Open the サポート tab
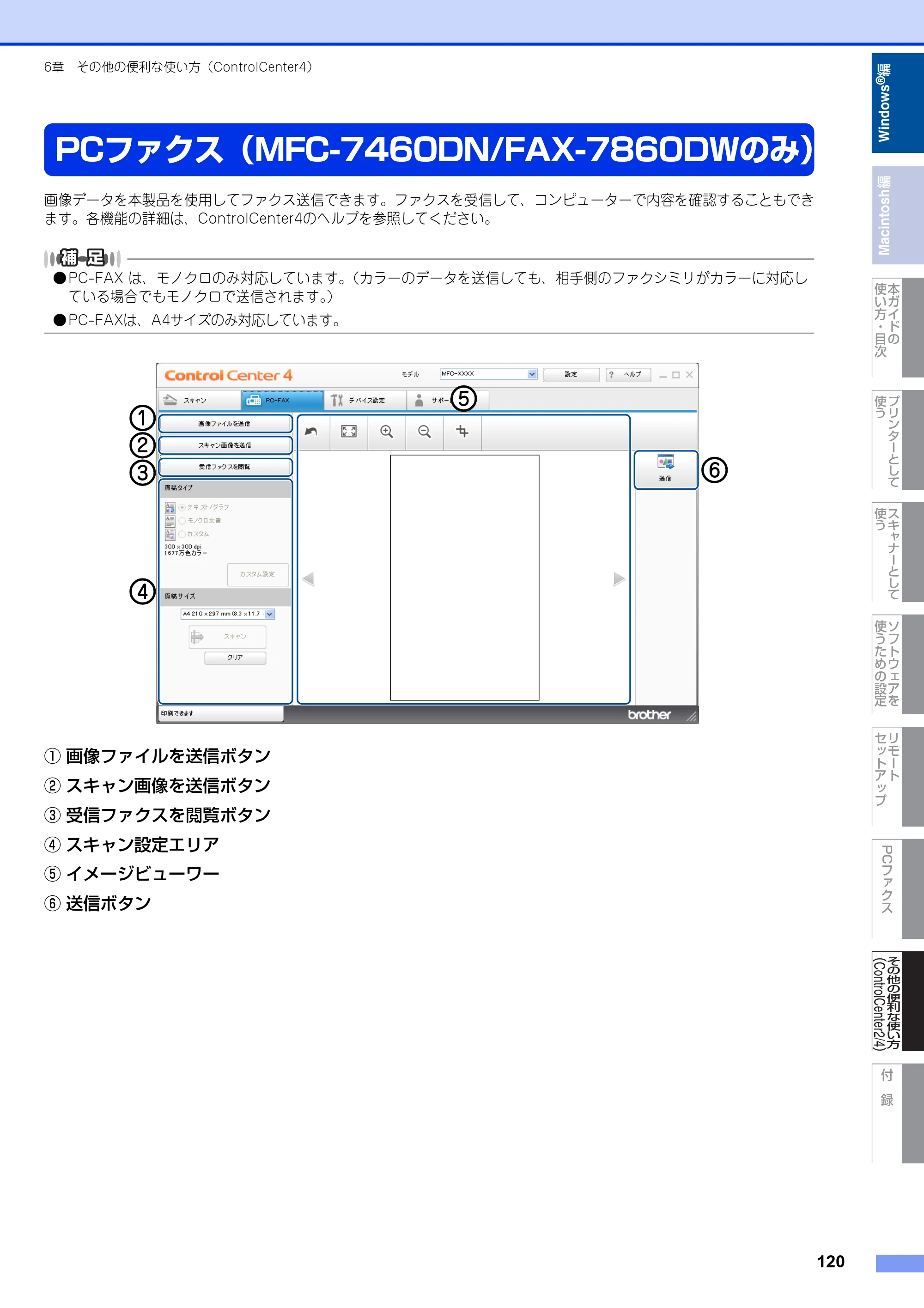The image size is (924, 1308). click(x=448, y=400)
